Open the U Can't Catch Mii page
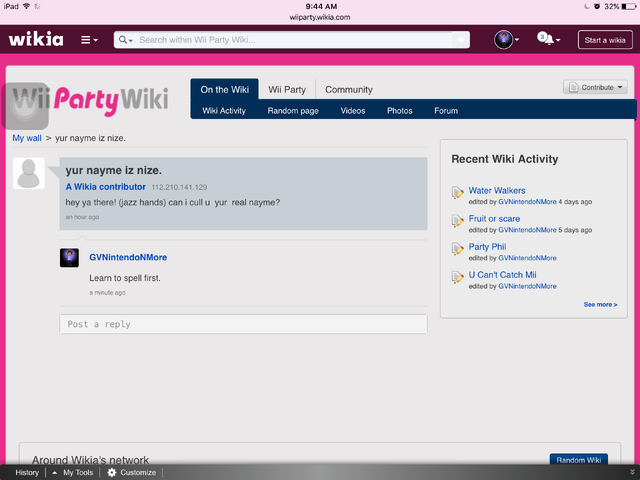This screenshot has width=640, height=480. coord(502,275)
